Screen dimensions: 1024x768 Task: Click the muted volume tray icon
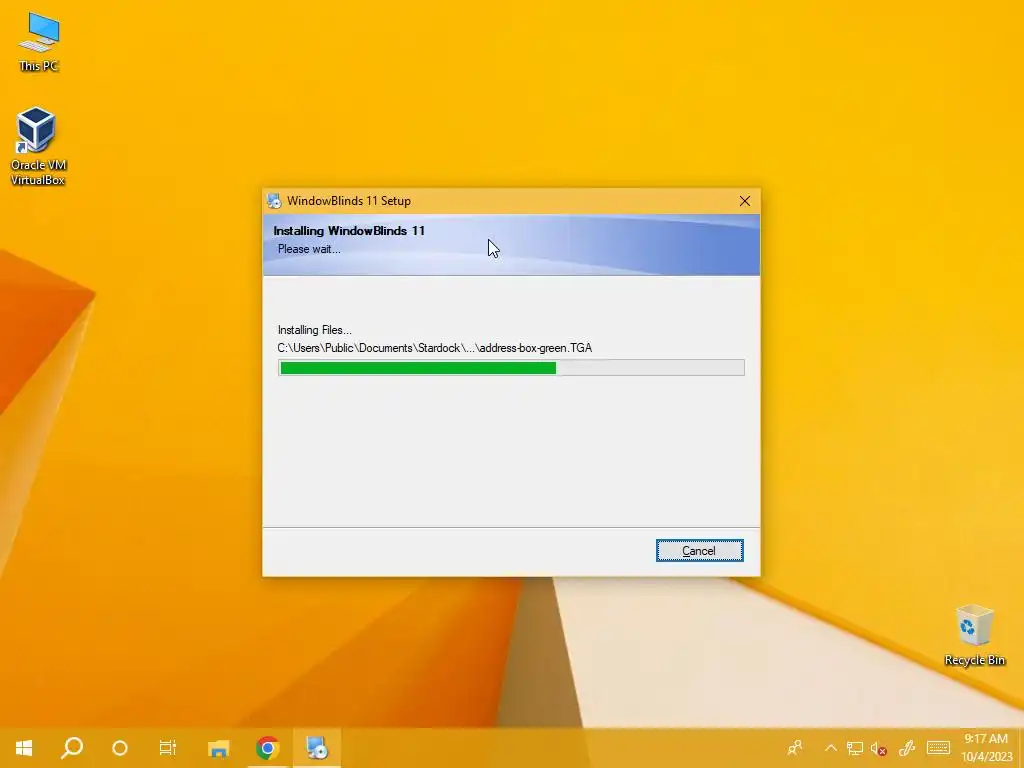point(878,748)
